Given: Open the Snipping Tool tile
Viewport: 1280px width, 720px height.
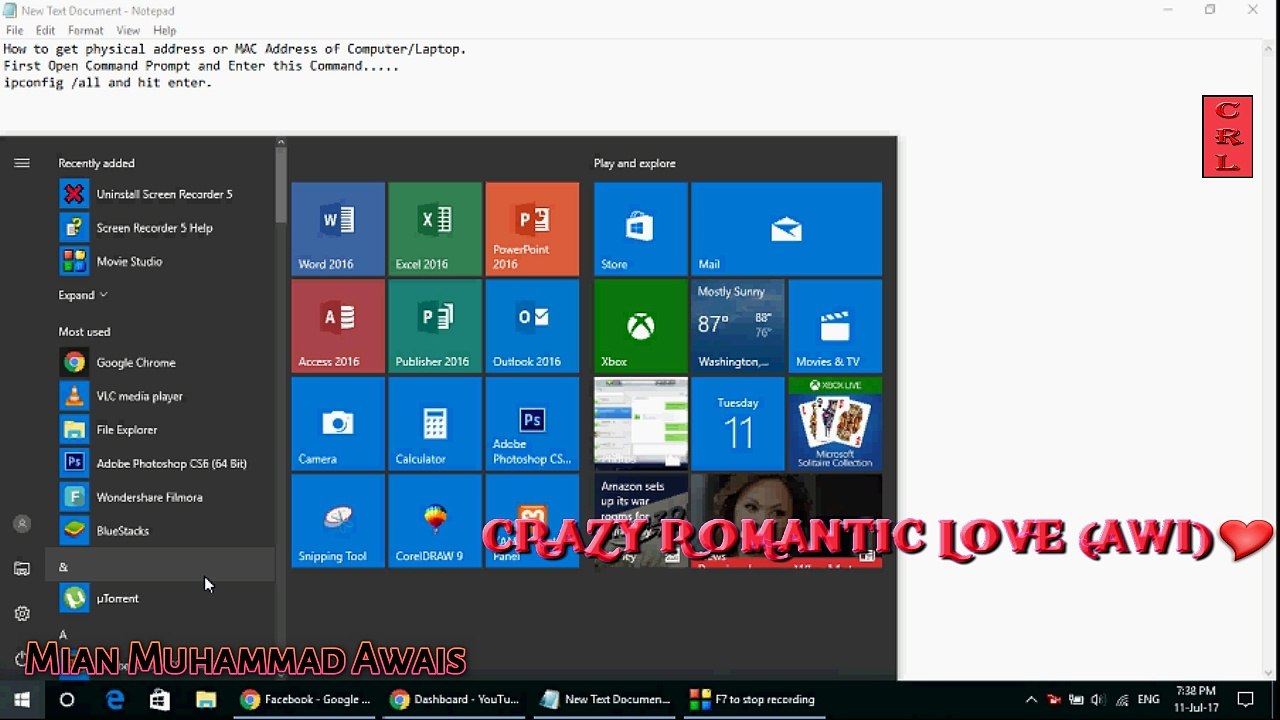Looking at the screenshot, I should 338,520.
